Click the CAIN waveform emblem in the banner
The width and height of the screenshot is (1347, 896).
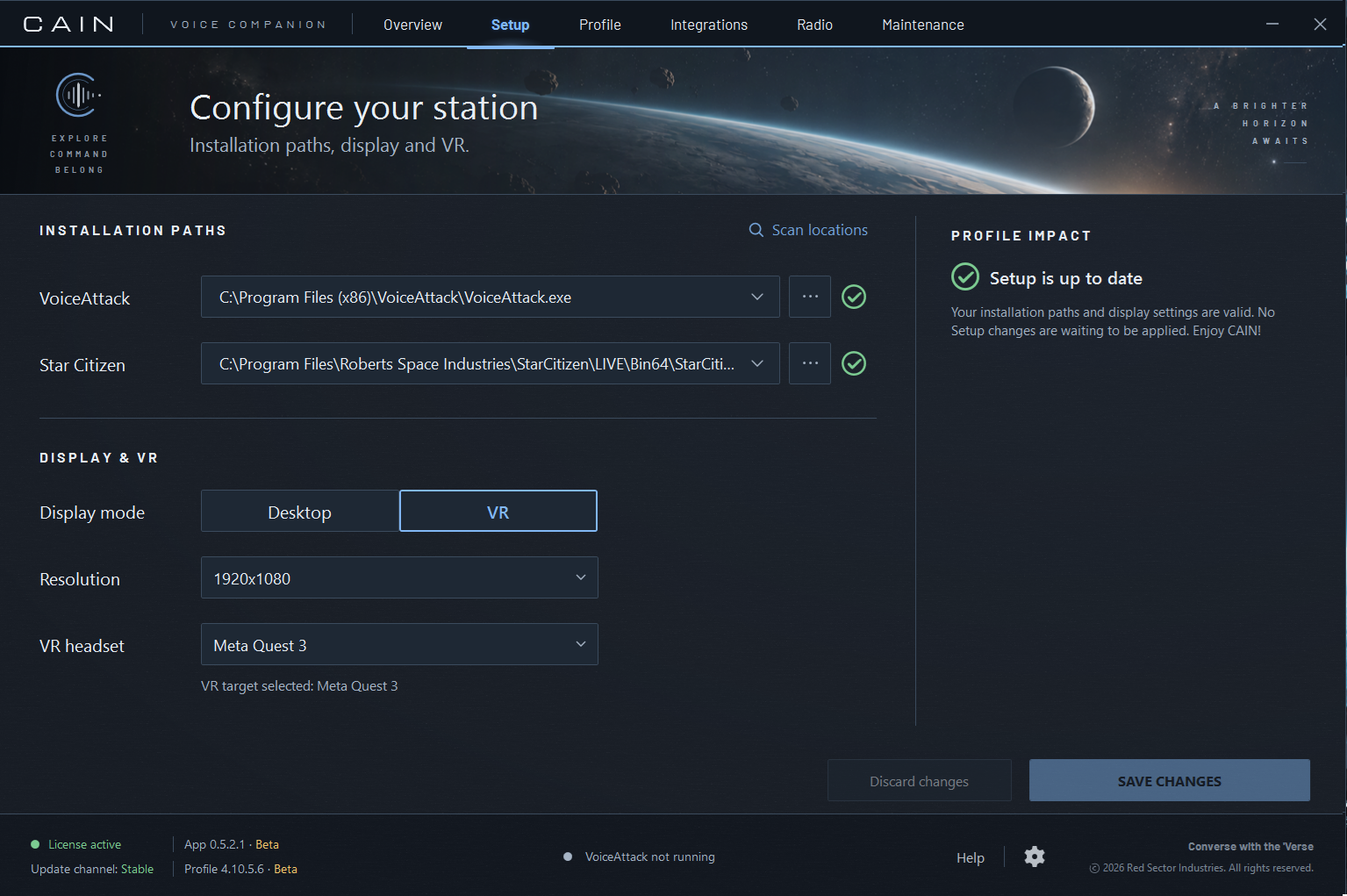tap(78, 95)
